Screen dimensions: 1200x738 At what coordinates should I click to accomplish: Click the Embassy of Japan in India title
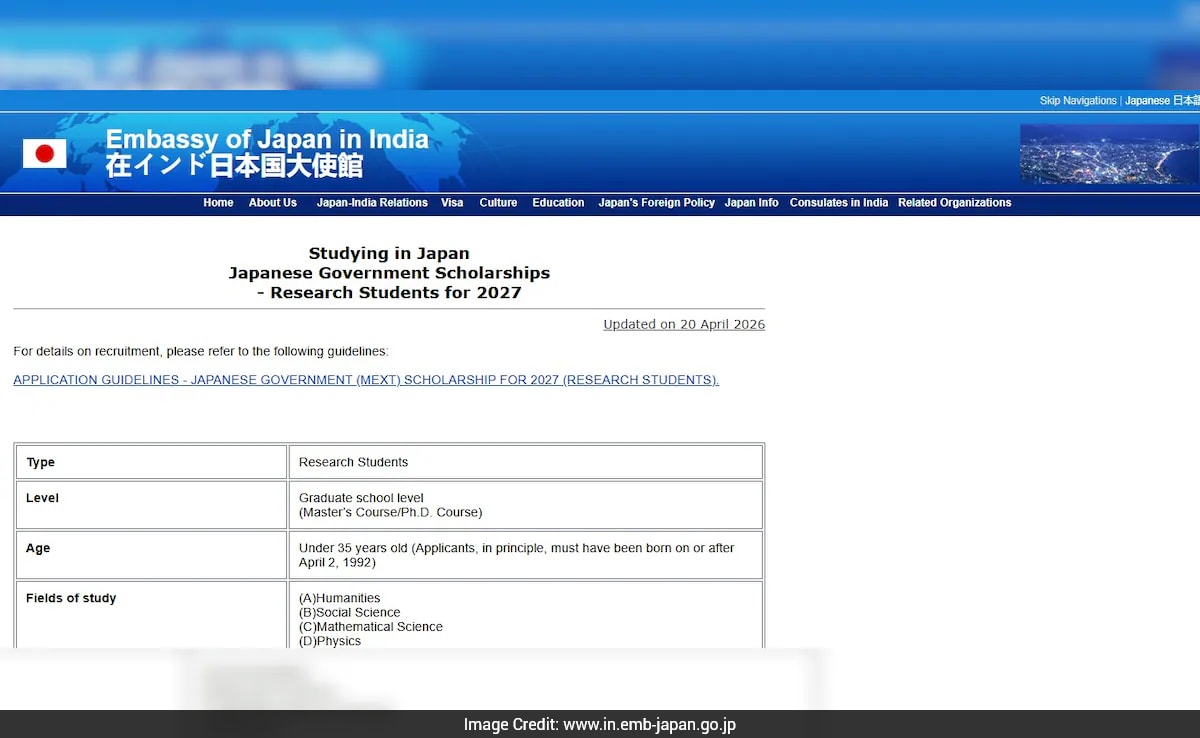(267, 140)
